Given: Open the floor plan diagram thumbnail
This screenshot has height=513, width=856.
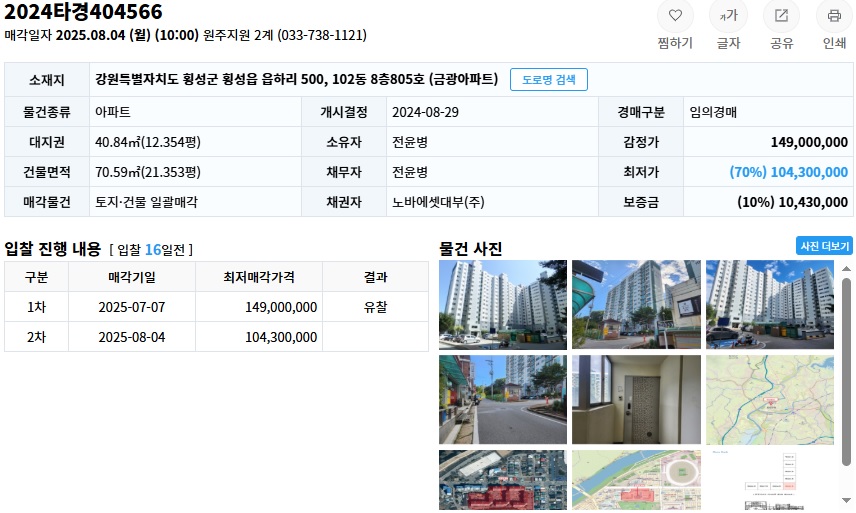Looking at the screenshot, I should pos(770,480).
